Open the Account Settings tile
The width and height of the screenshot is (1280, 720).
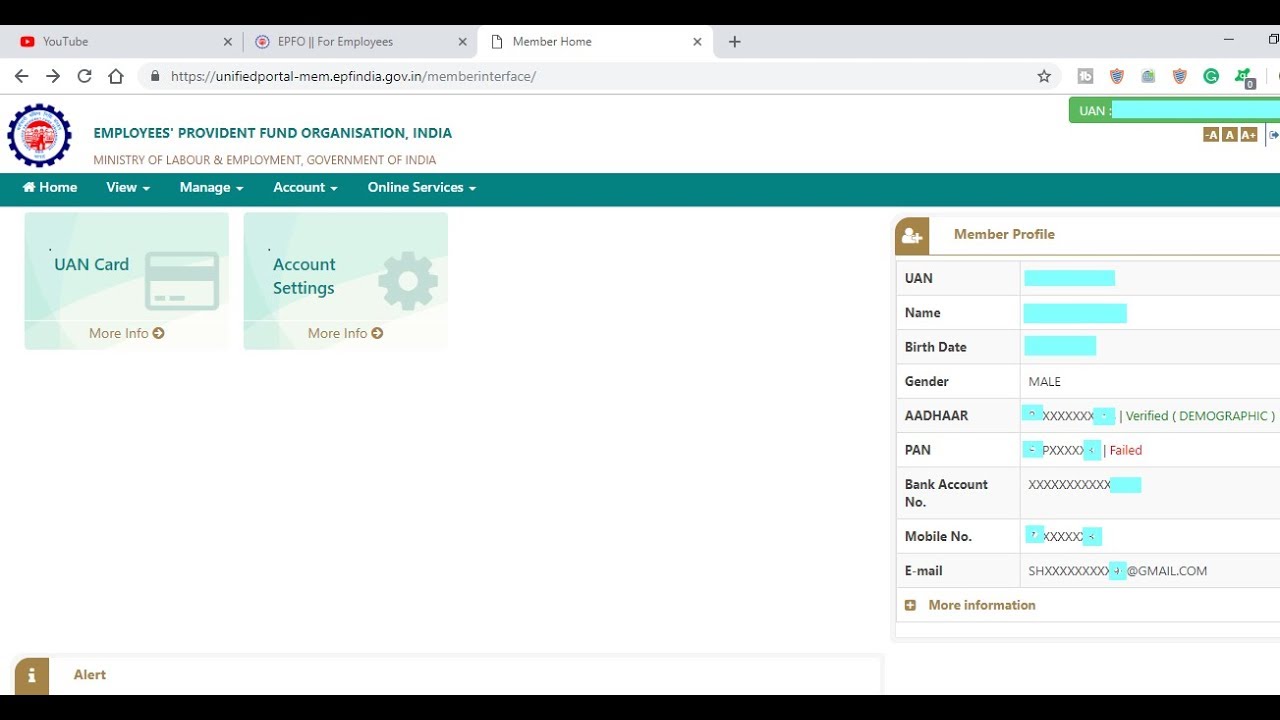point(345,281)
